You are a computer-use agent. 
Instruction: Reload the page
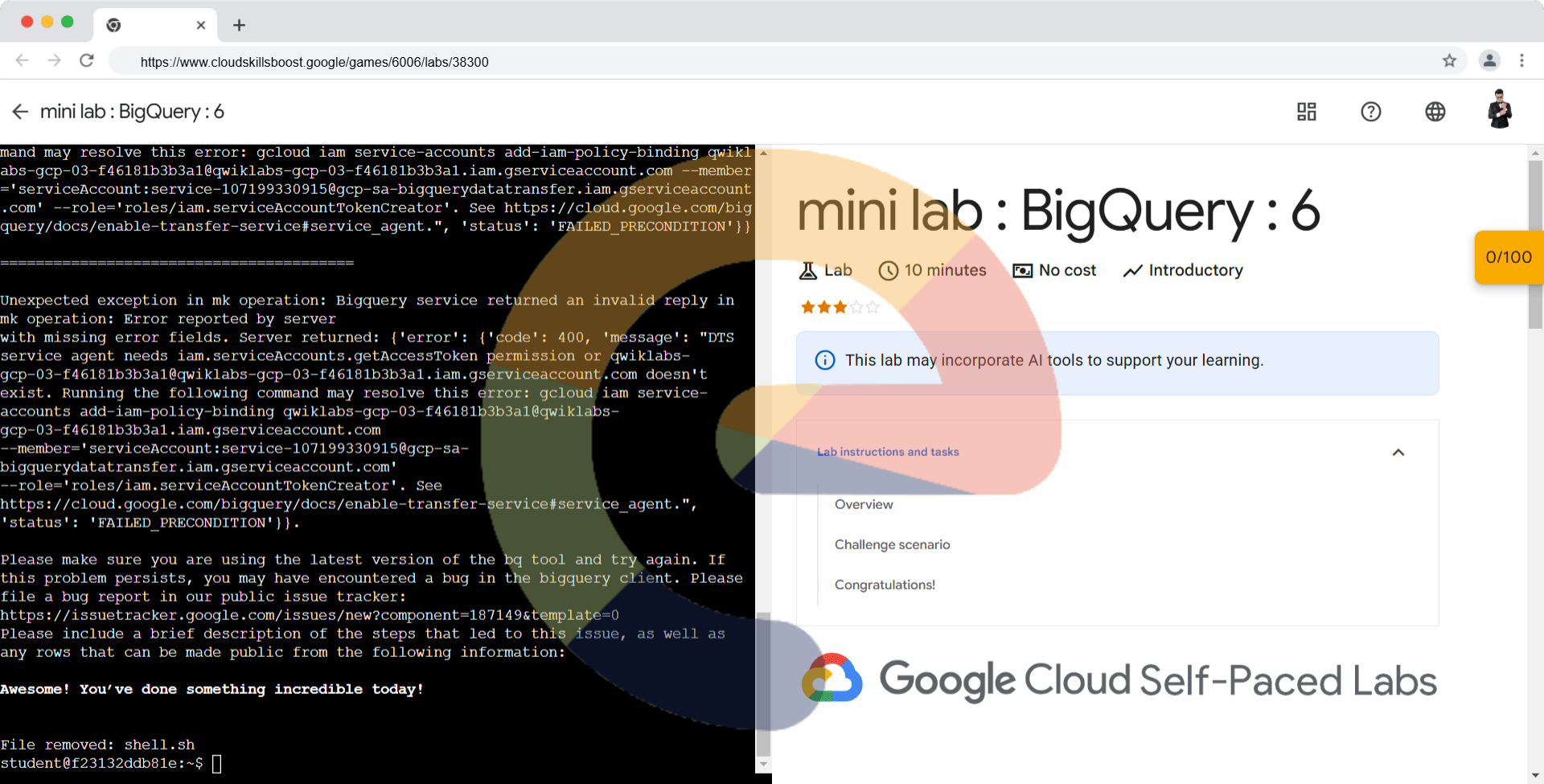coord(87,61)
